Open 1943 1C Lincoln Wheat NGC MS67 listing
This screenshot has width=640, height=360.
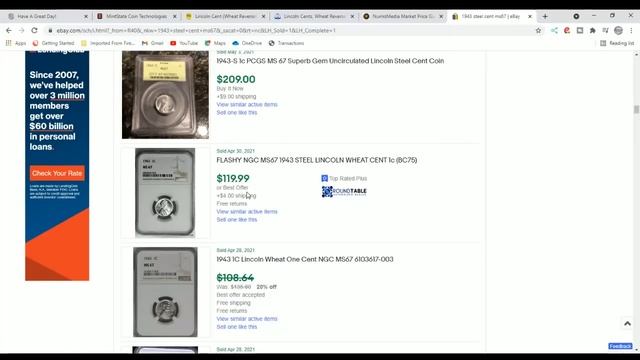coord(305,259)
